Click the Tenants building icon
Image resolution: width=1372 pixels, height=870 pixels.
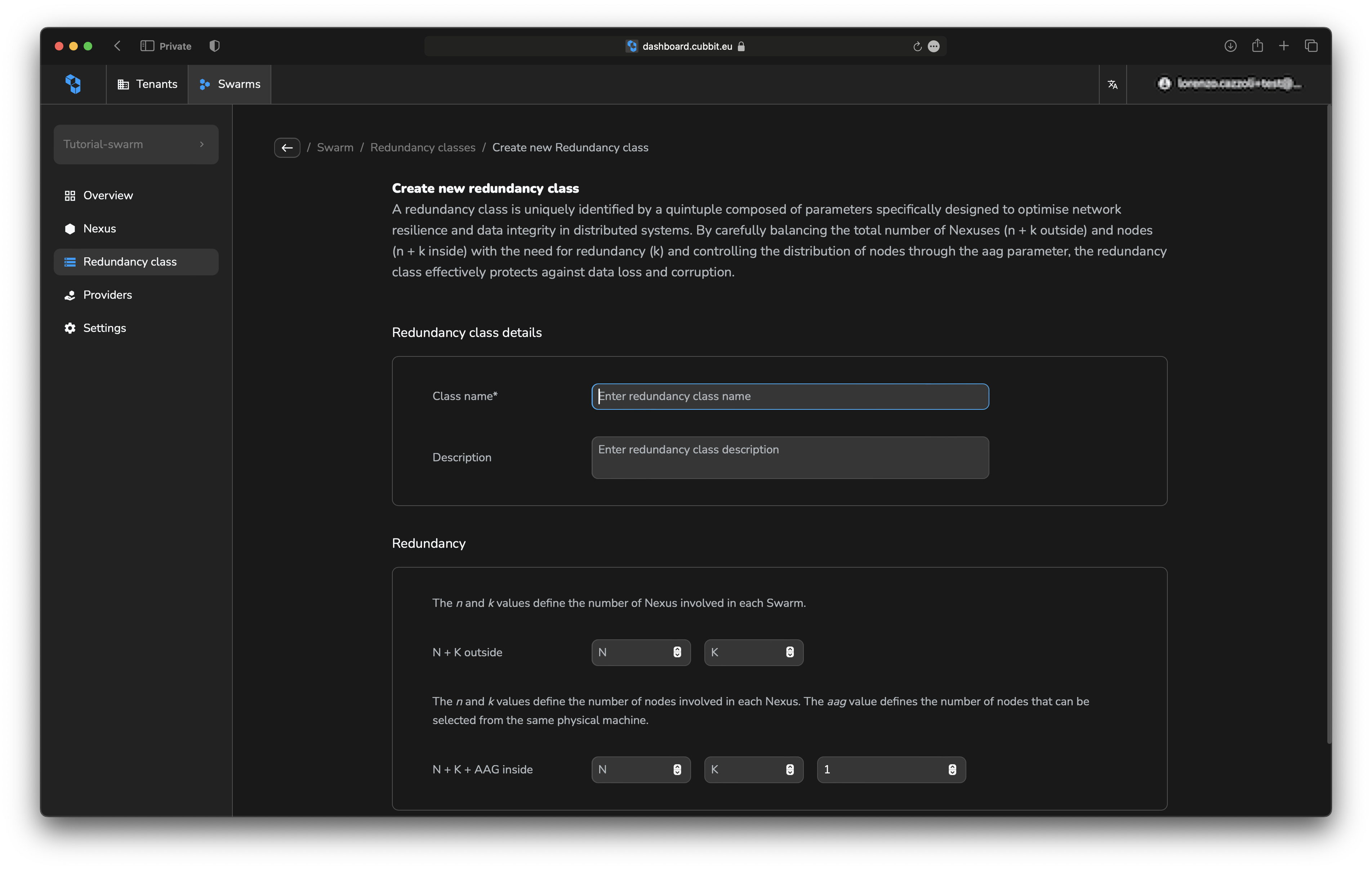(x=123, y=84)
